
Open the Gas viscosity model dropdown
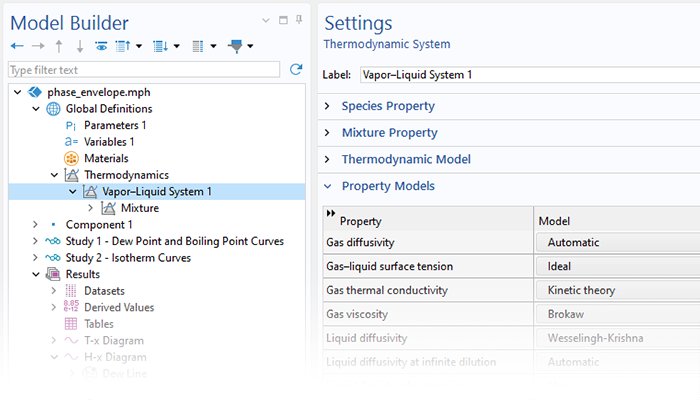pos(618,314)
